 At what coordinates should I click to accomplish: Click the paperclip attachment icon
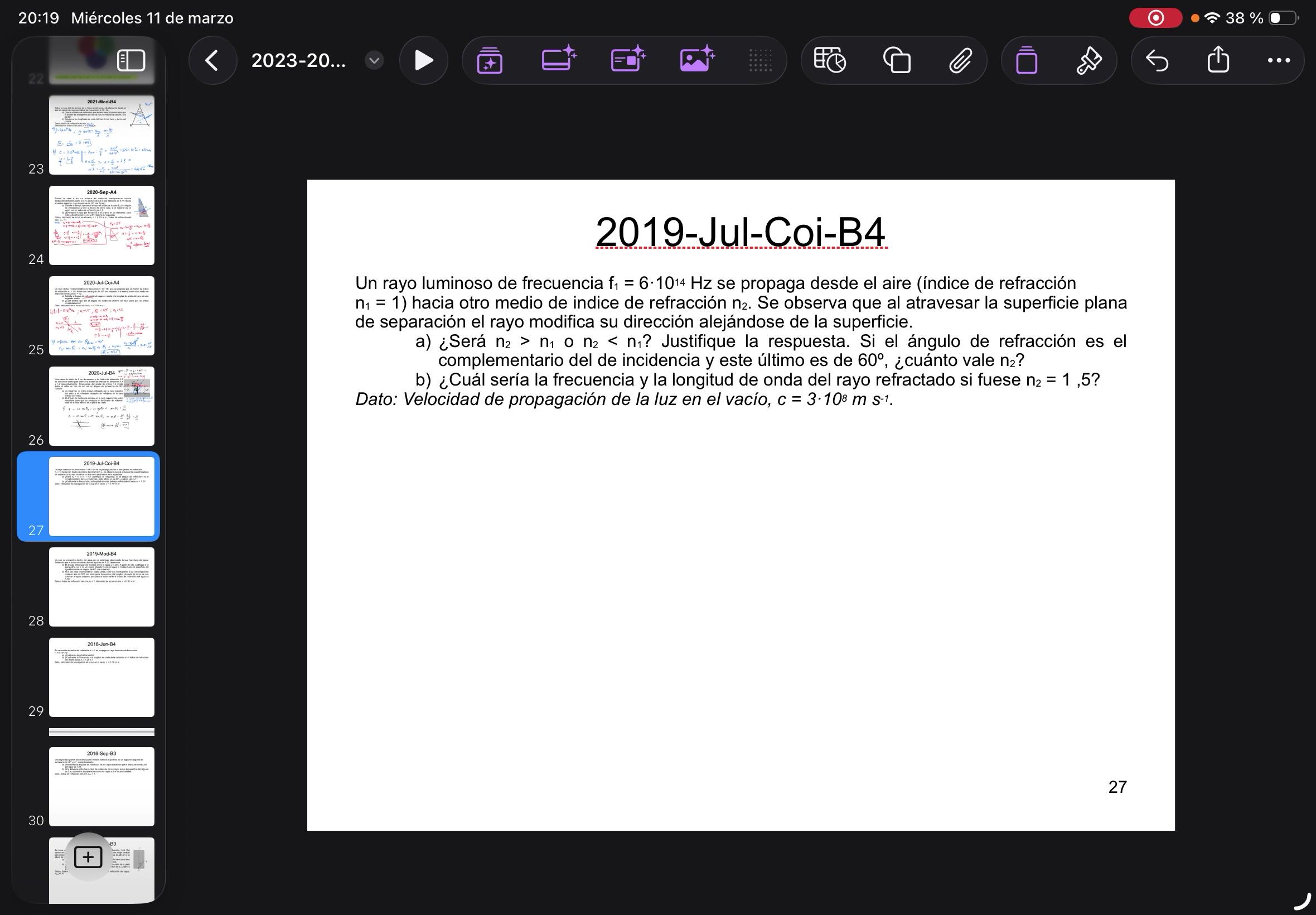coord(960,60)
